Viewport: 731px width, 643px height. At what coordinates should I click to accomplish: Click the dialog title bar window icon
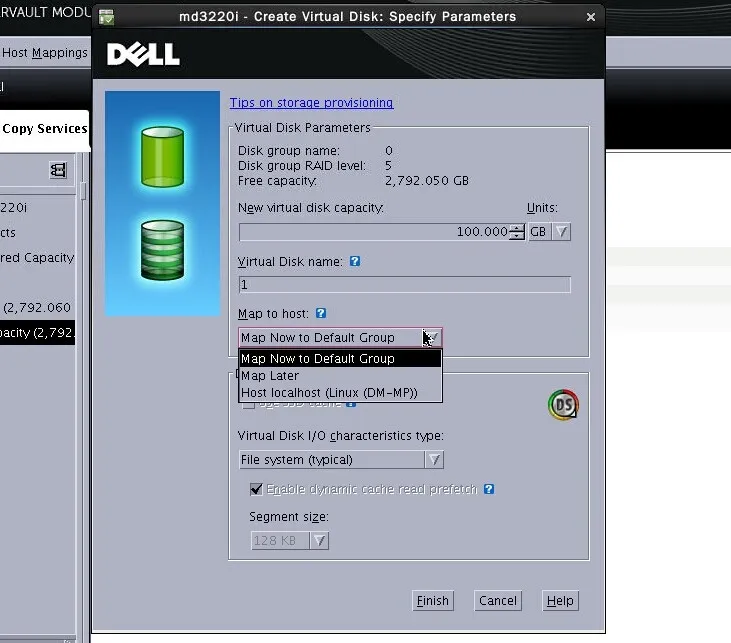point(106,17)
